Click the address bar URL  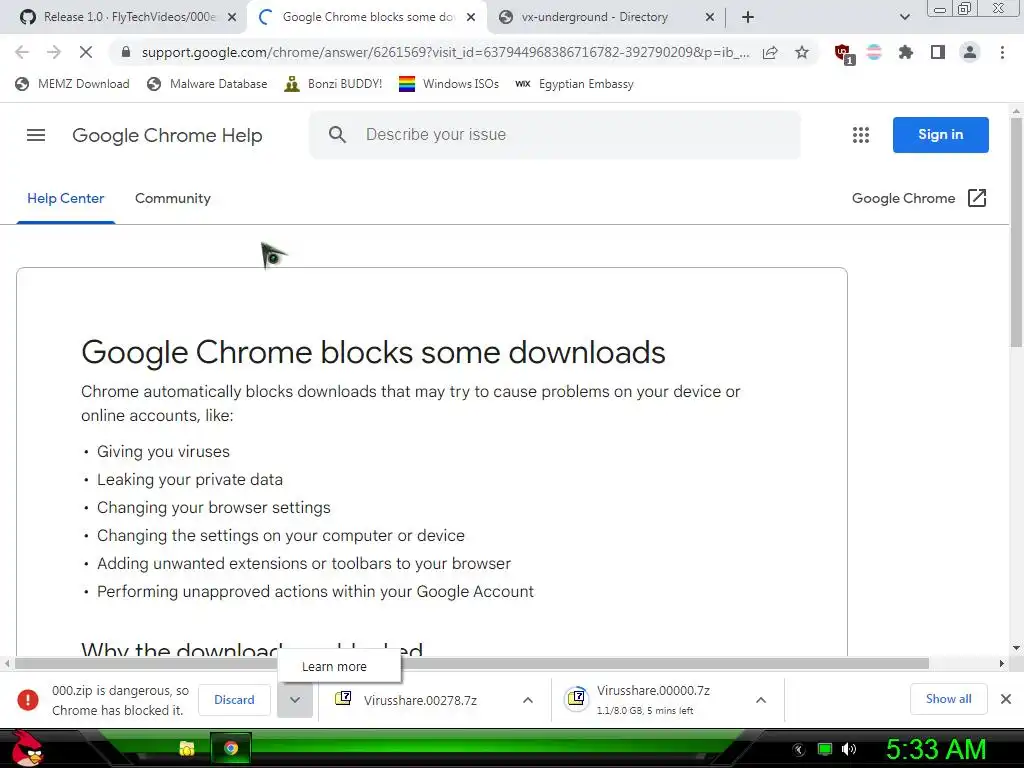point(445,52)
